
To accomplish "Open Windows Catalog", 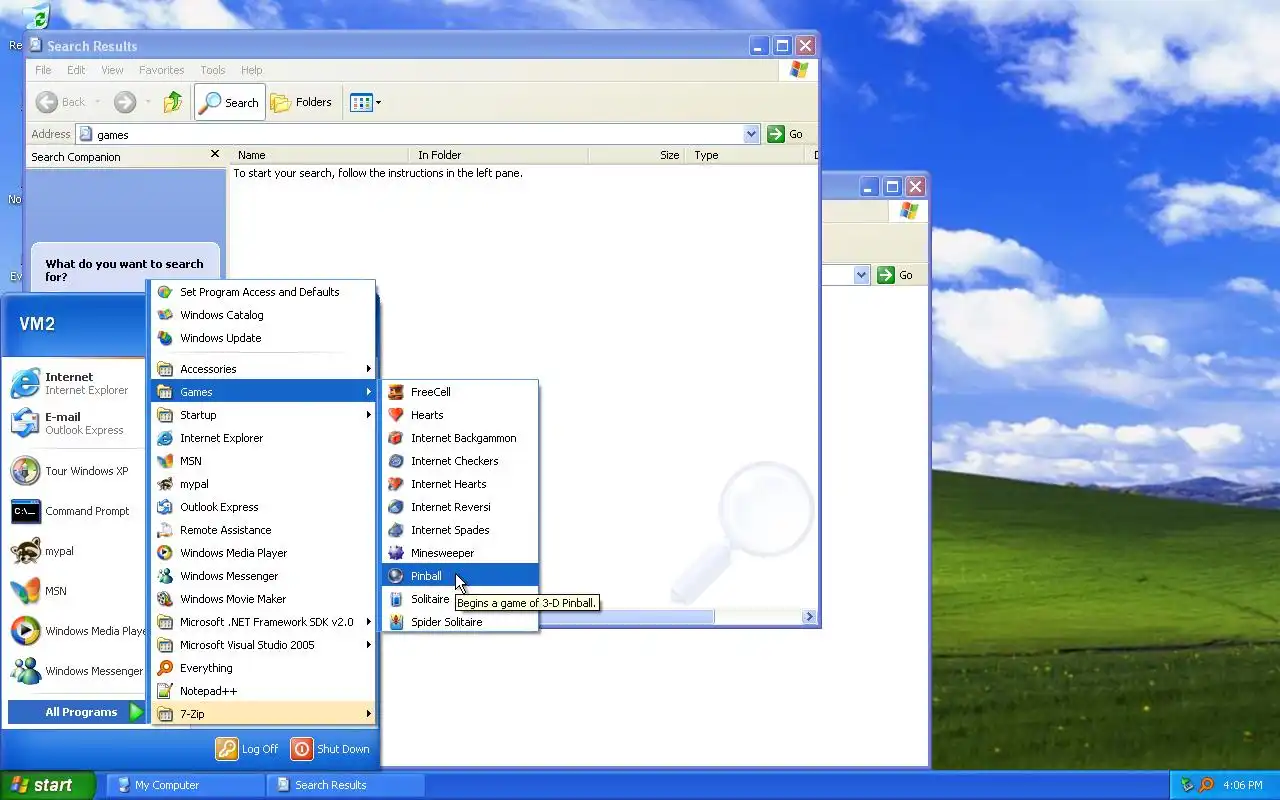I will pyautogui.click(x=263, y=315).
